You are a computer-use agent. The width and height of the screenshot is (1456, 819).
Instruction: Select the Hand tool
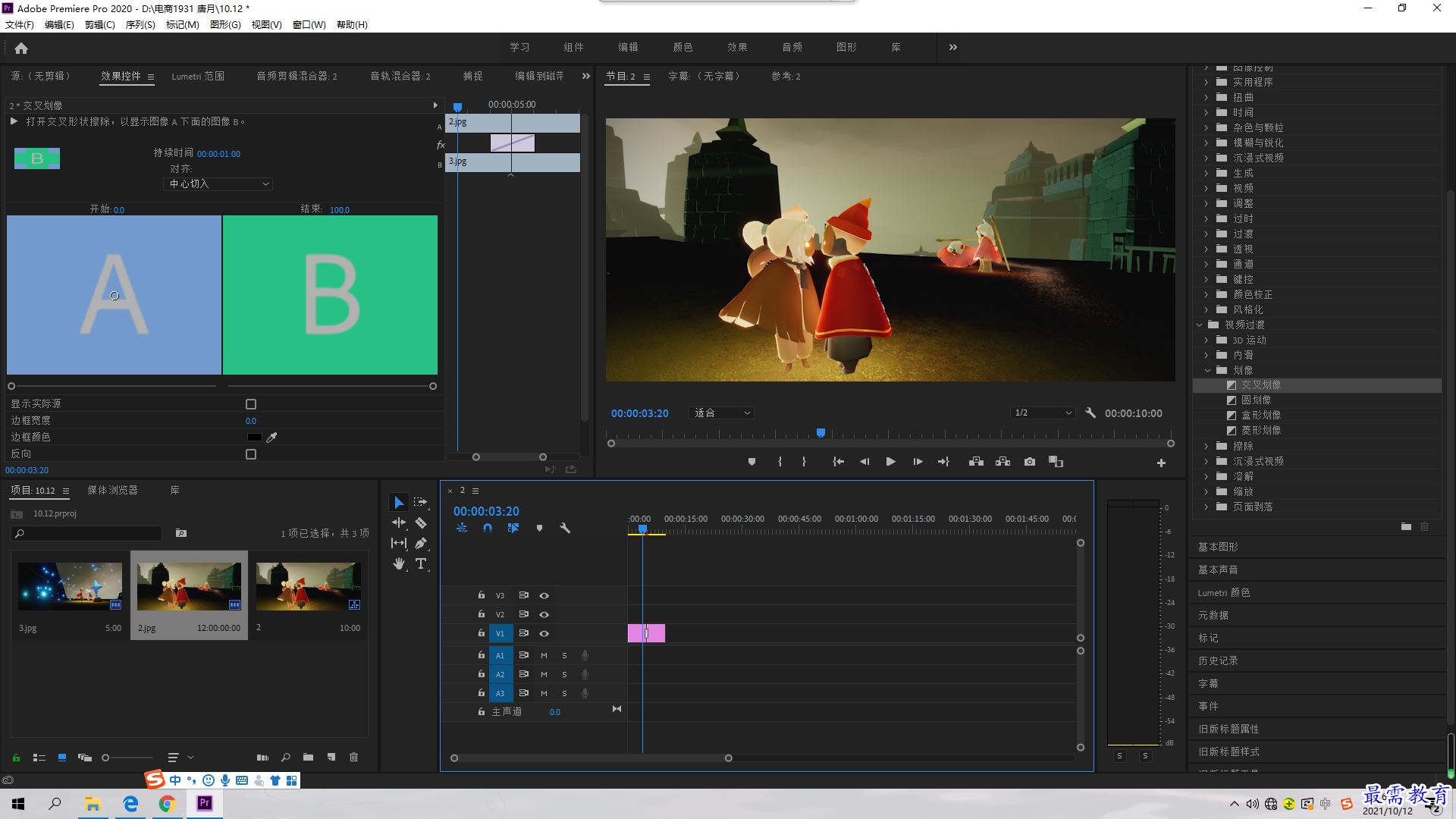399,564
